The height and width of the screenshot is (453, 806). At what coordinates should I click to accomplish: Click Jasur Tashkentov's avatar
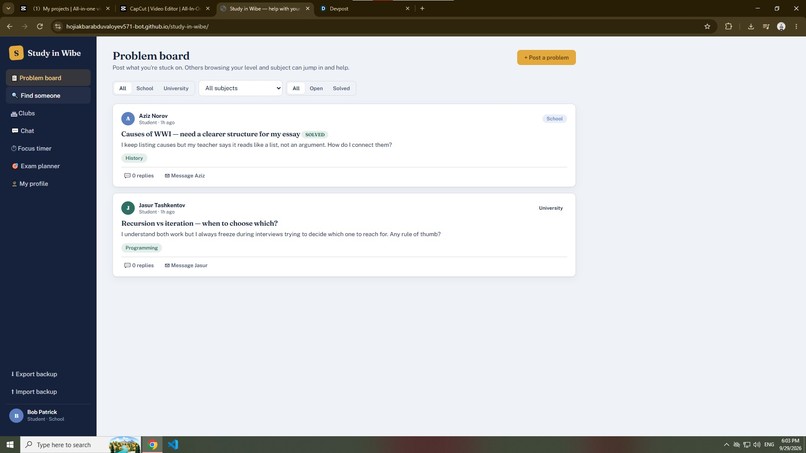pyautogui.click(x=128, y=208)
